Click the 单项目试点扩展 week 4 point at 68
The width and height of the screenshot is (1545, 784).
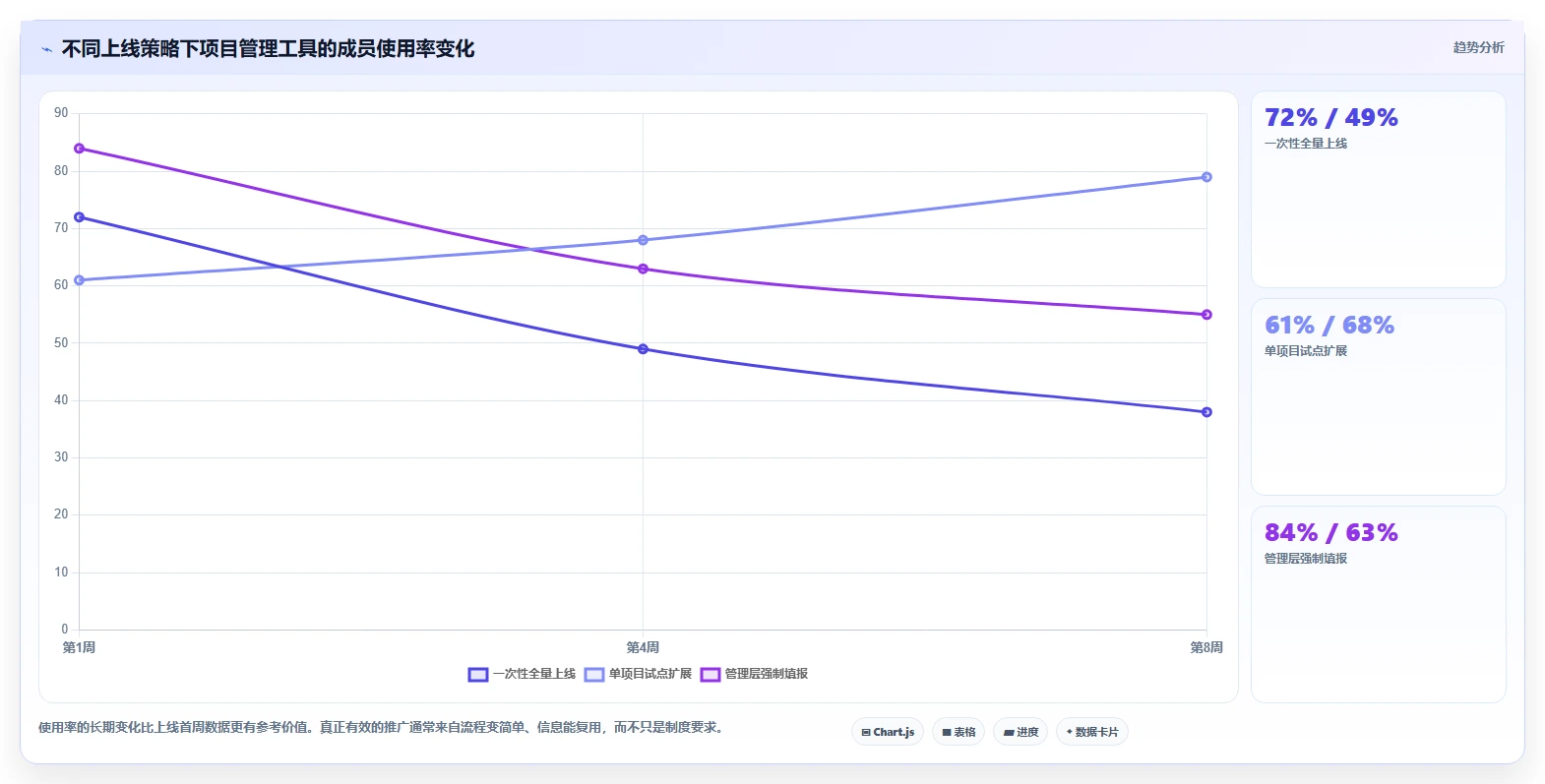click(643, 240)
